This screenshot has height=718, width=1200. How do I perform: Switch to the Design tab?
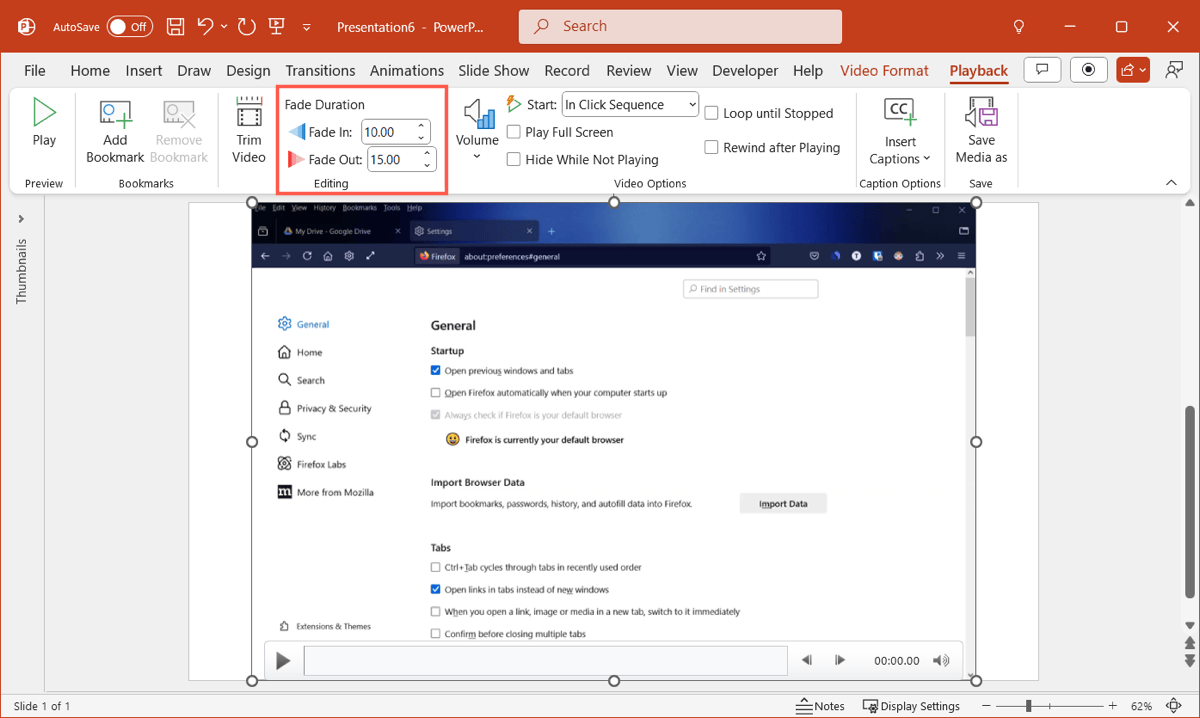[x=248, y=70]
